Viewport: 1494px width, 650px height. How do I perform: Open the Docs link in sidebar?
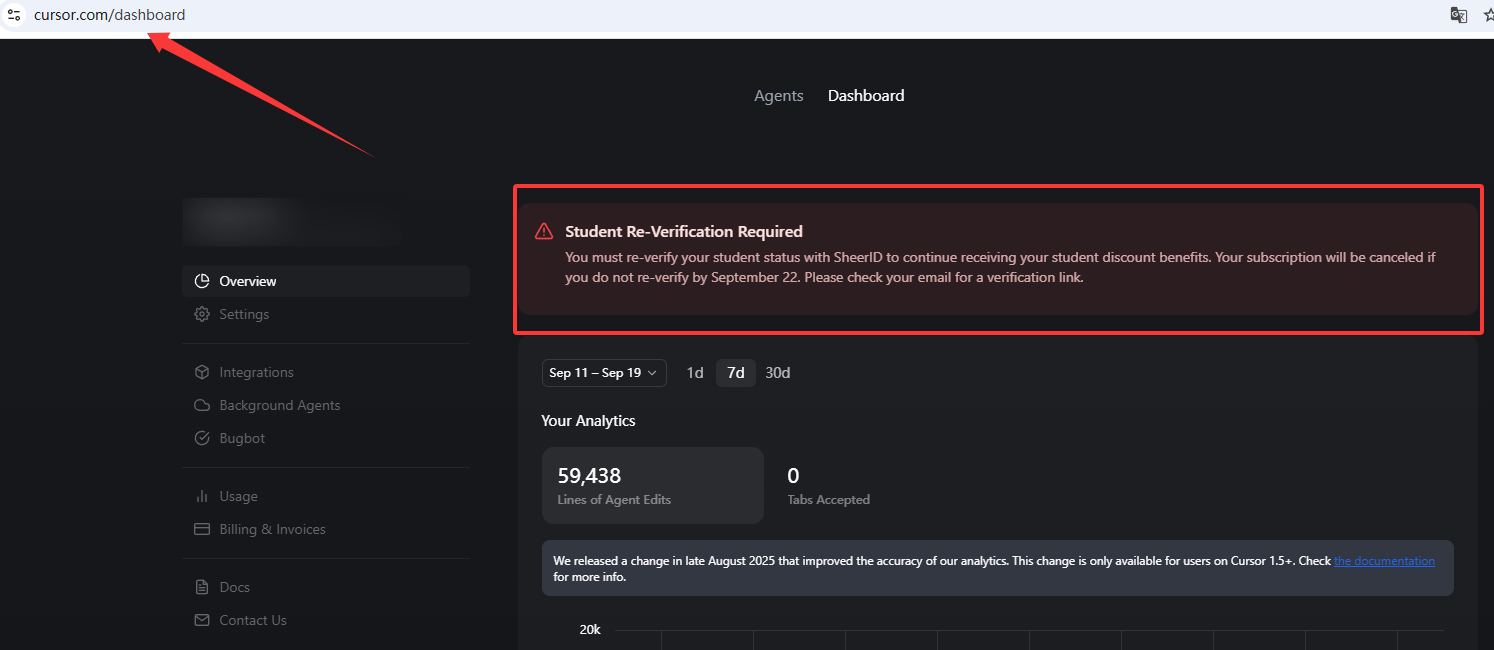click(326, 587)
